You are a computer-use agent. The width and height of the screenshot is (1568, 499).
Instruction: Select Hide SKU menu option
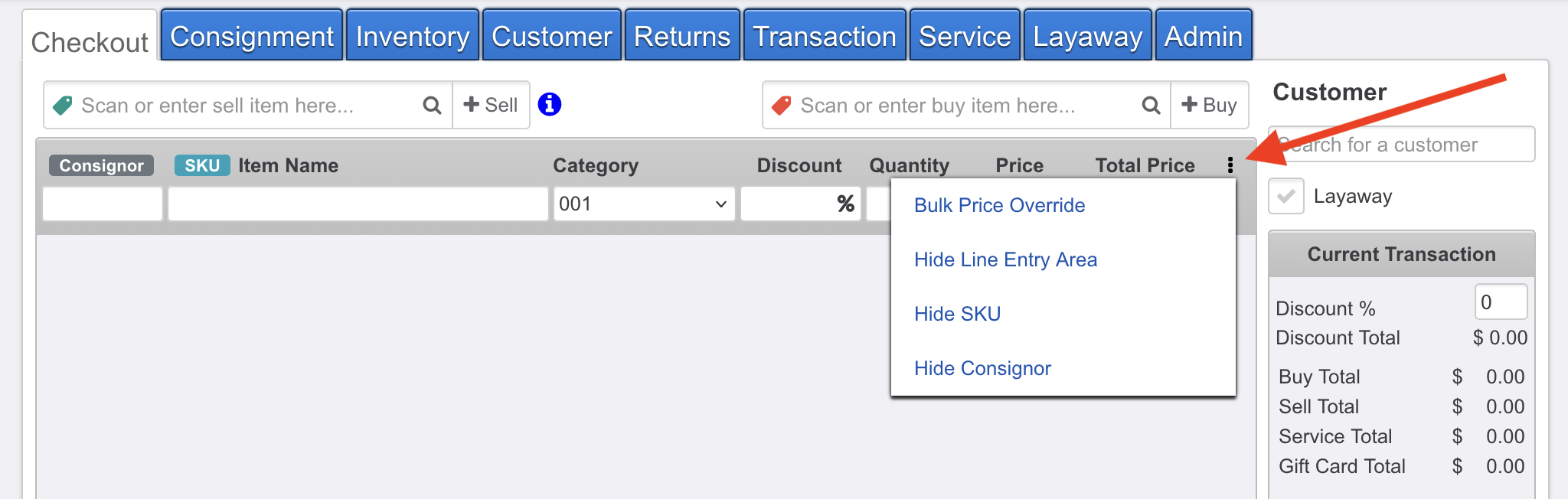coord(957,314)
